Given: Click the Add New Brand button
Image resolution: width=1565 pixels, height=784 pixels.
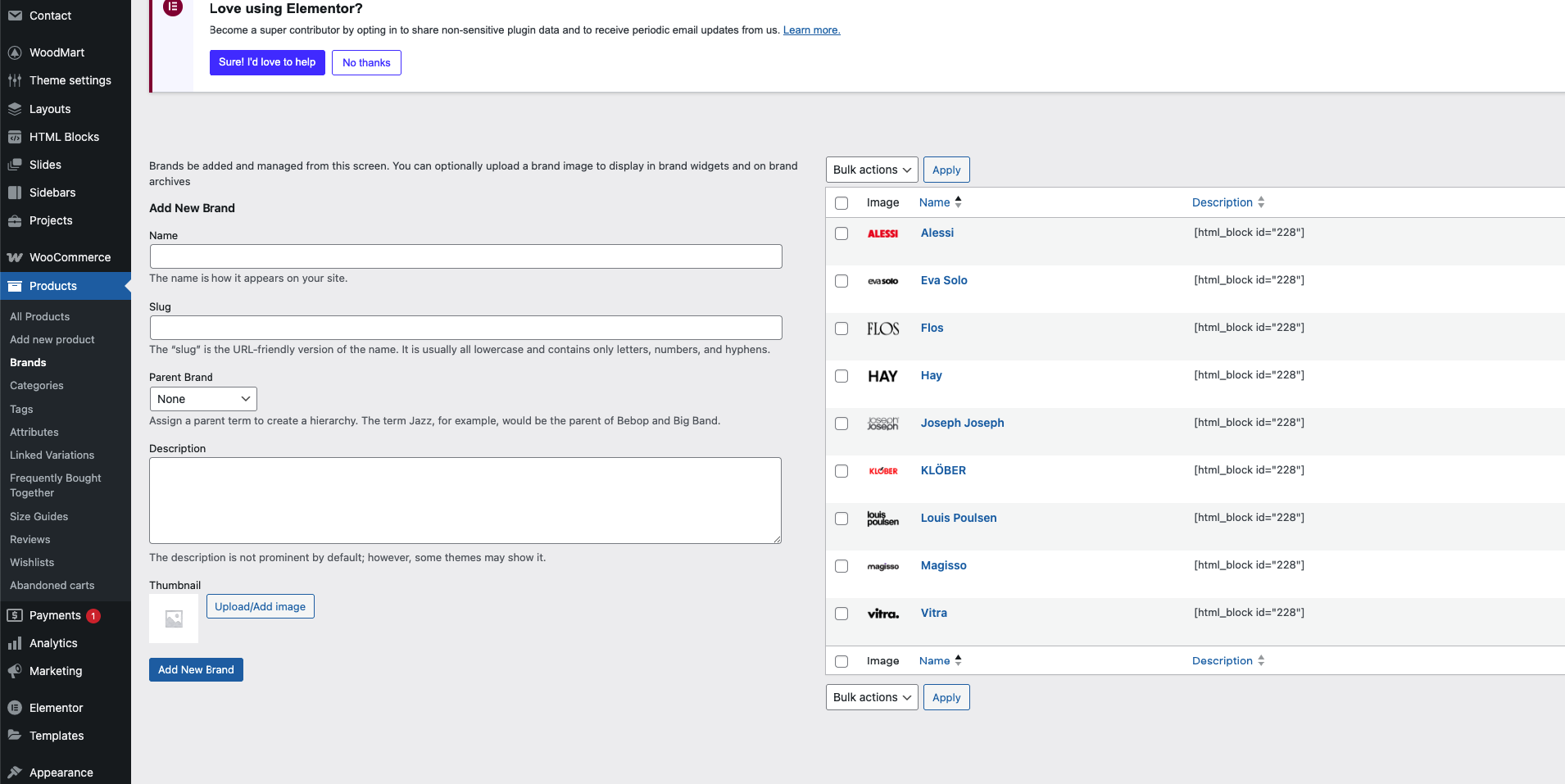Looking at the screenshot, I should 196,669.
